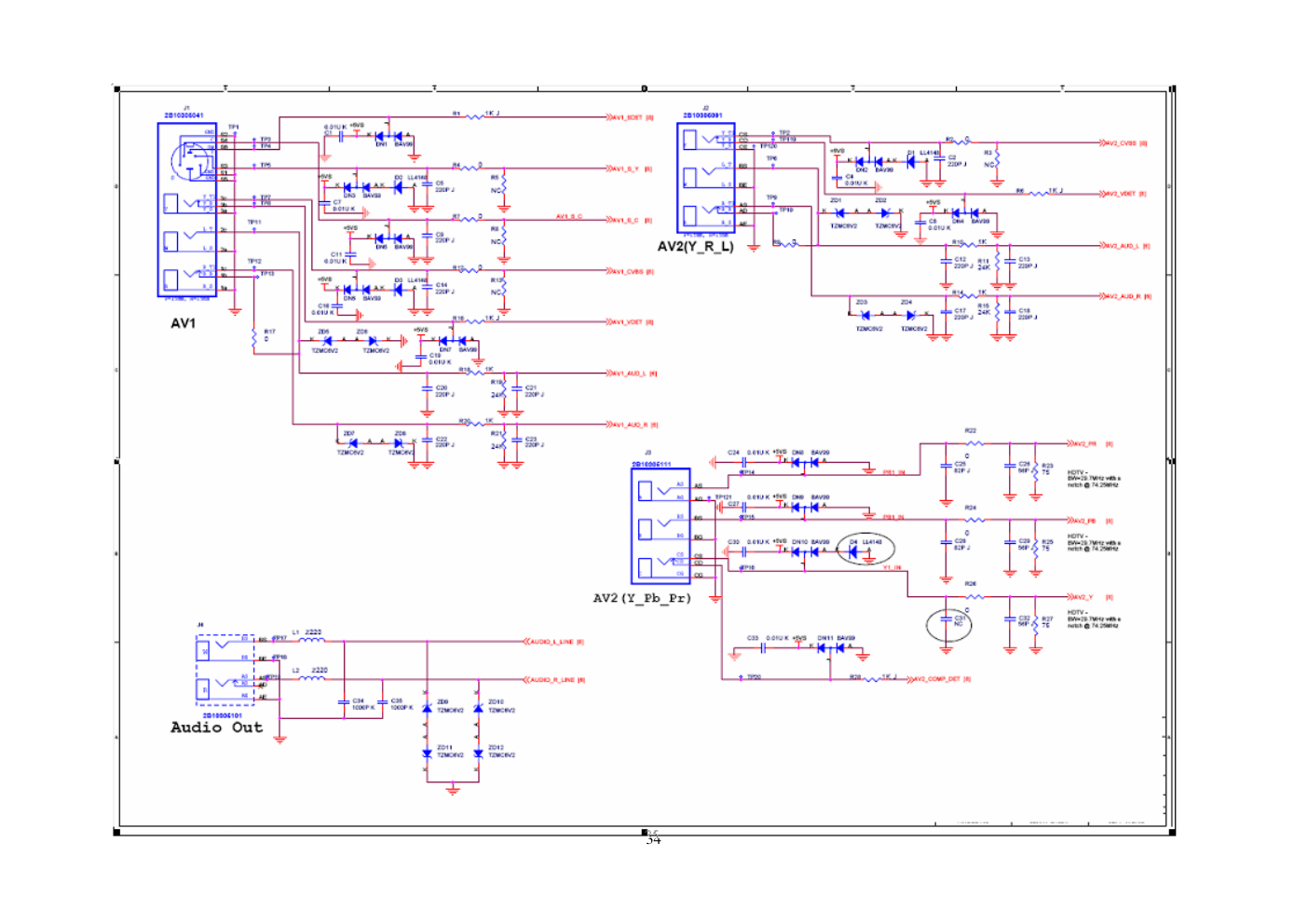Click the C1 capacitor label
1308x924 pixels.
pos(328,133)
